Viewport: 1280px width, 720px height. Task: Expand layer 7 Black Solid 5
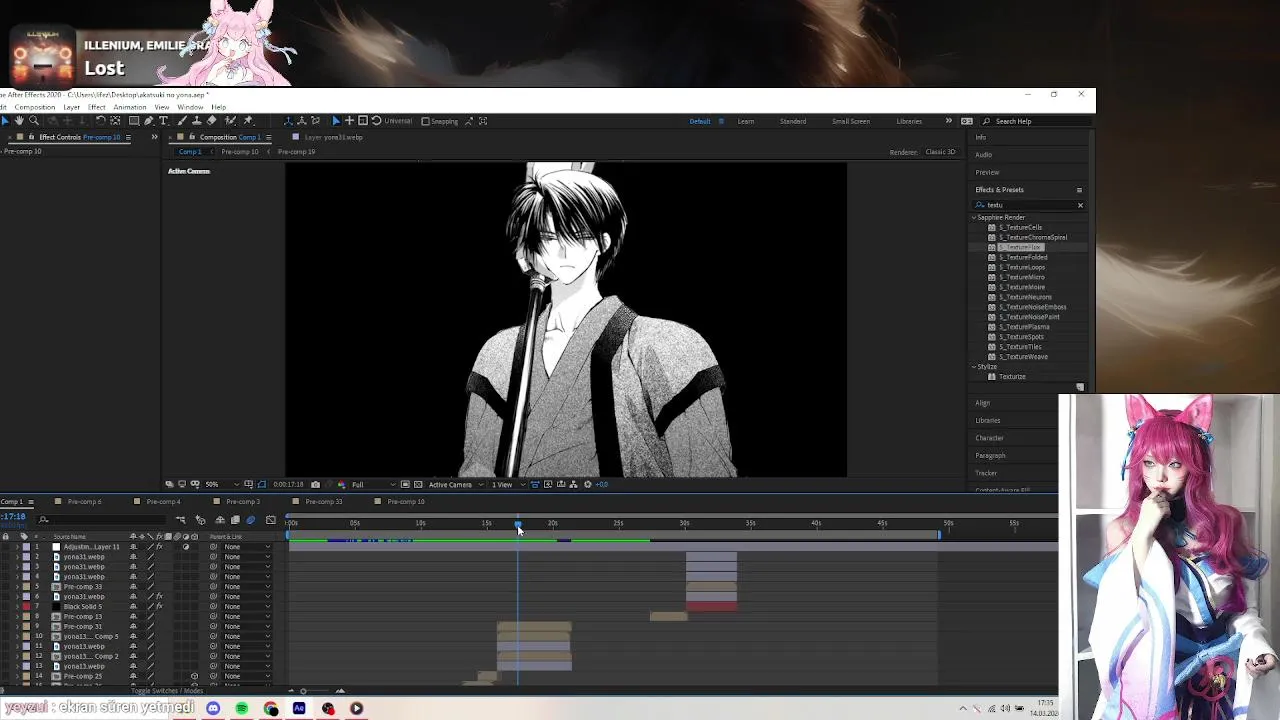[x=16, y=606]
